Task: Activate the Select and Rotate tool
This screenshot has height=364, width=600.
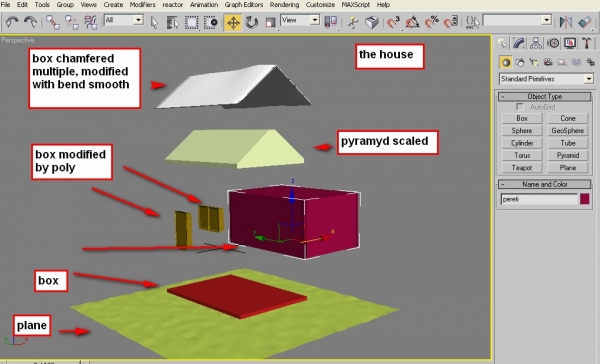Action: pos(252,22)
